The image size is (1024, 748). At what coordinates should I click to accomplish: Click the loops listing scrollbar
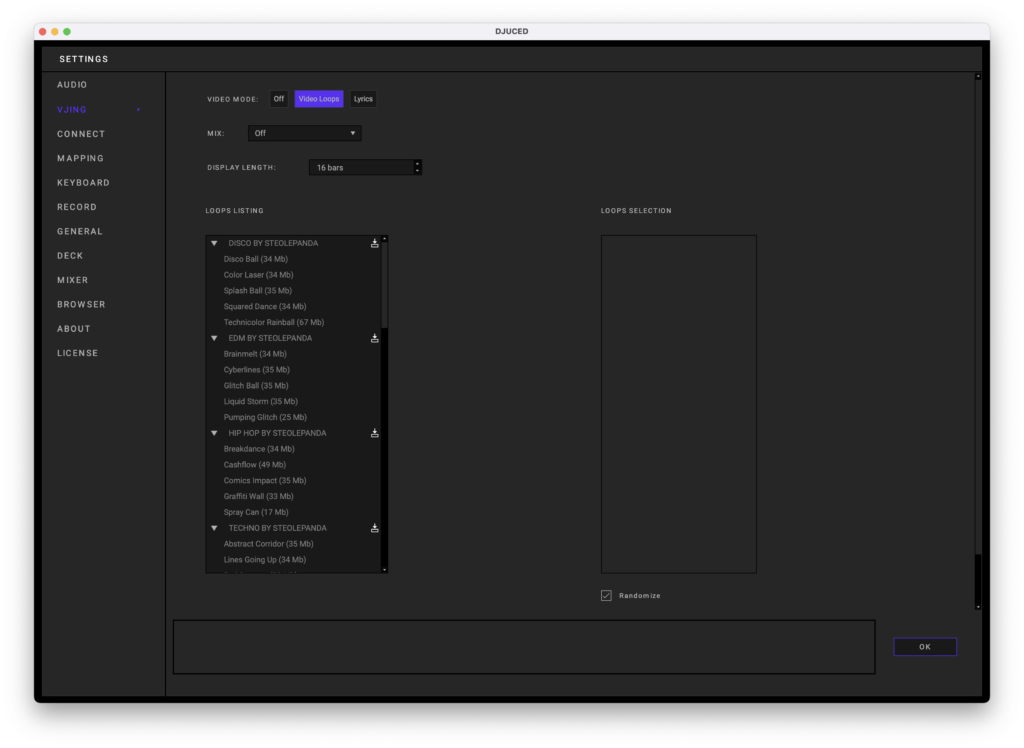click(x=385, y=290)
